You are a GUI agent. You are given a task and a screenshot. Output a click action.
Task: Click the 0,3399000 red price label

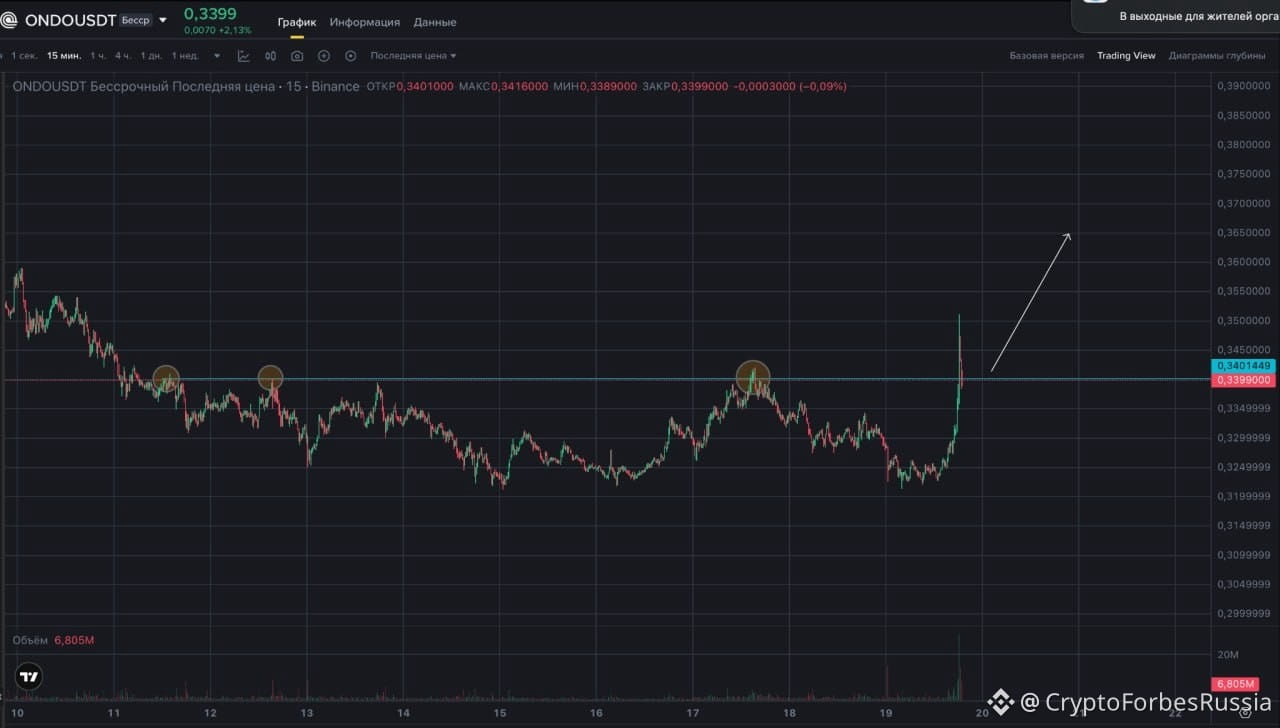1244,381
